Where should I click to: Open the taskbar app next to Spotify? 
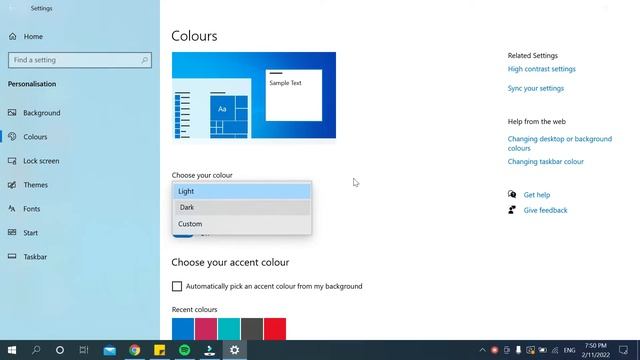[x=209, y=350]
